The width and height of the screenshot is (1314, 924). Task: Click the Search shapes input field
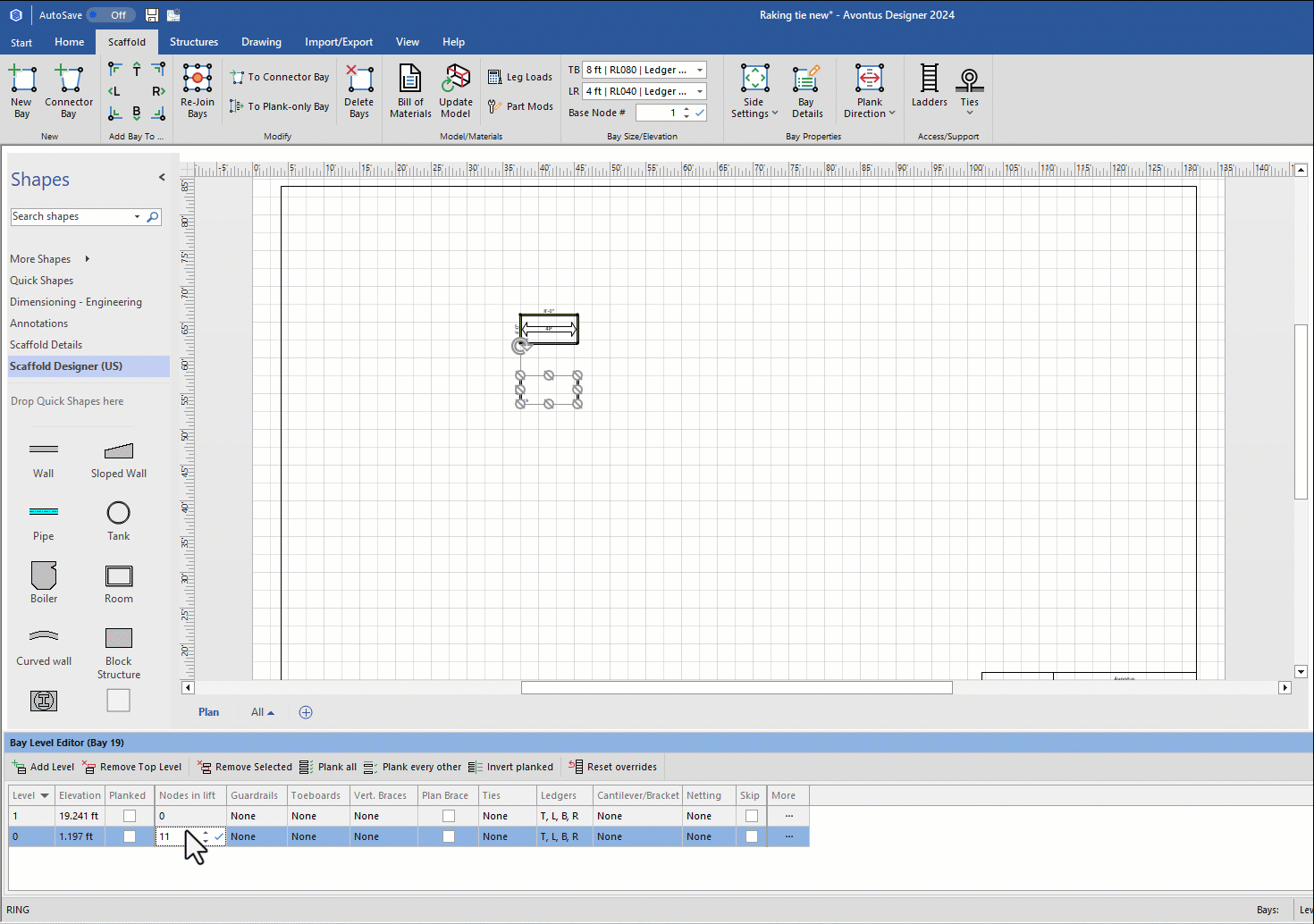pyautogui.click(x=72, y=217)
